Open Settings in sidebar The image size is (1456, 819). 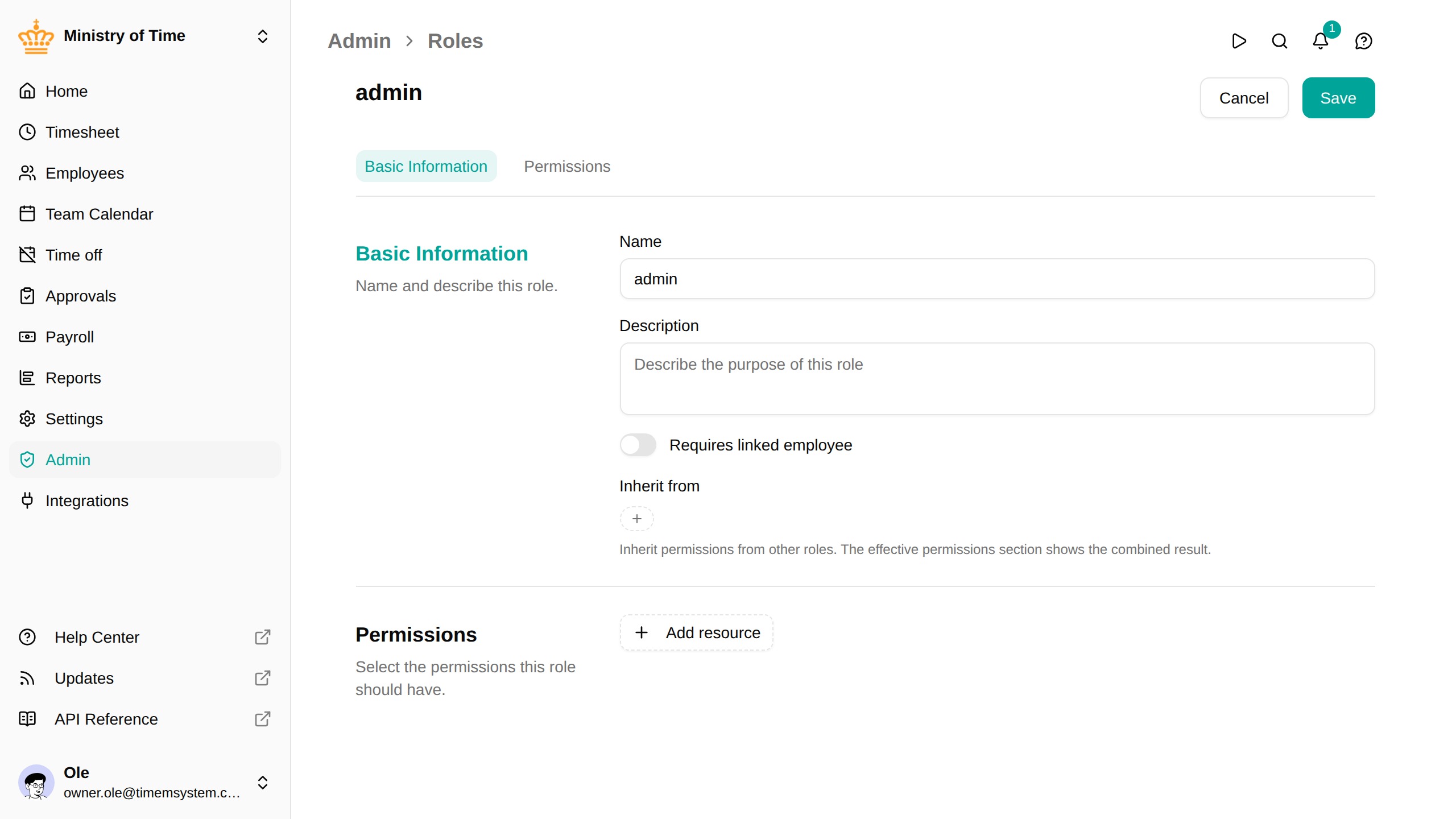[145, 419]
